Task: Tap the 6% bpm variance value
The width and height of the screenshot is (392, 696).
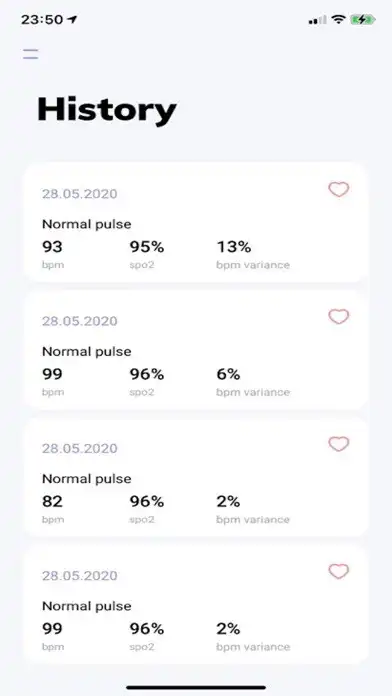Action: pyautogui.click(x=228, y=374)
